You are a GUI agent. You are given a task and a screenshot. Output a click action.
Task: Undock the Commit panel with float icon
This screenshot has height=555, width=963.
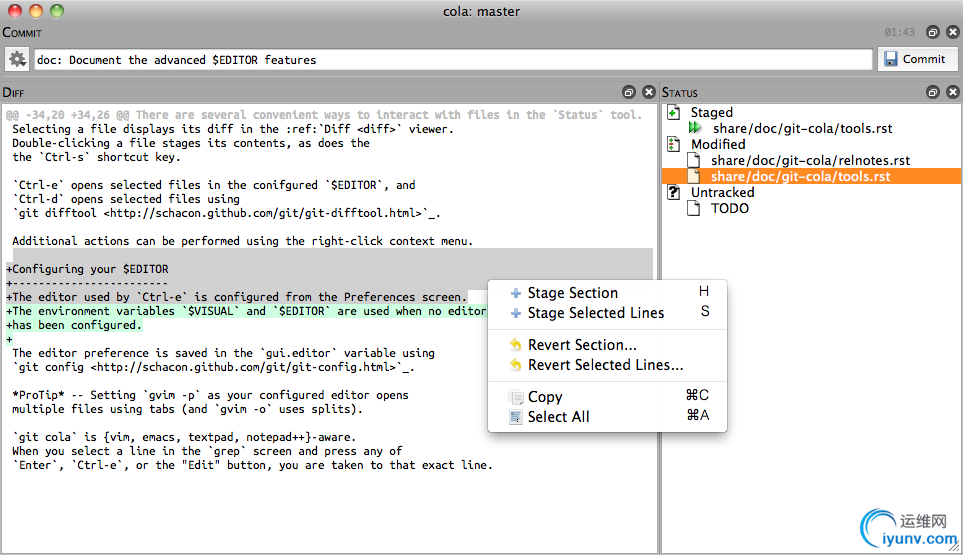click(x=932, y=32)
